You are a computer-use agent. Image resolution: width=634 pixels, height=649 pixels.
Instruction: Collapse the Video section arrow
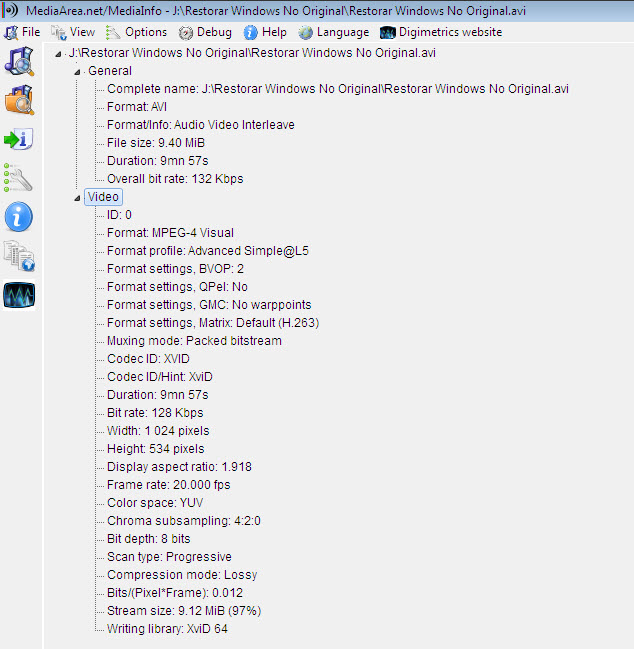click(x=77, y=198)
